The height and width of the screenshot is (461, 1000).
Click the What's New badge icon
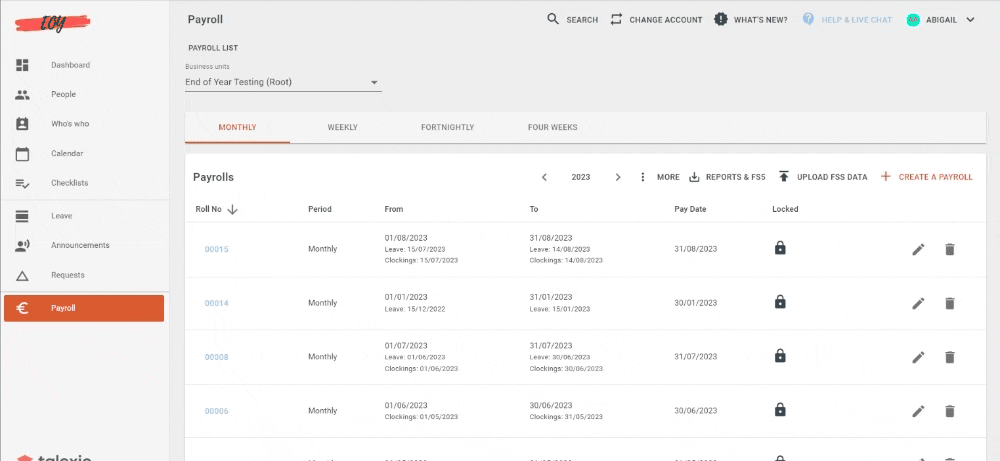pos(721,19)
